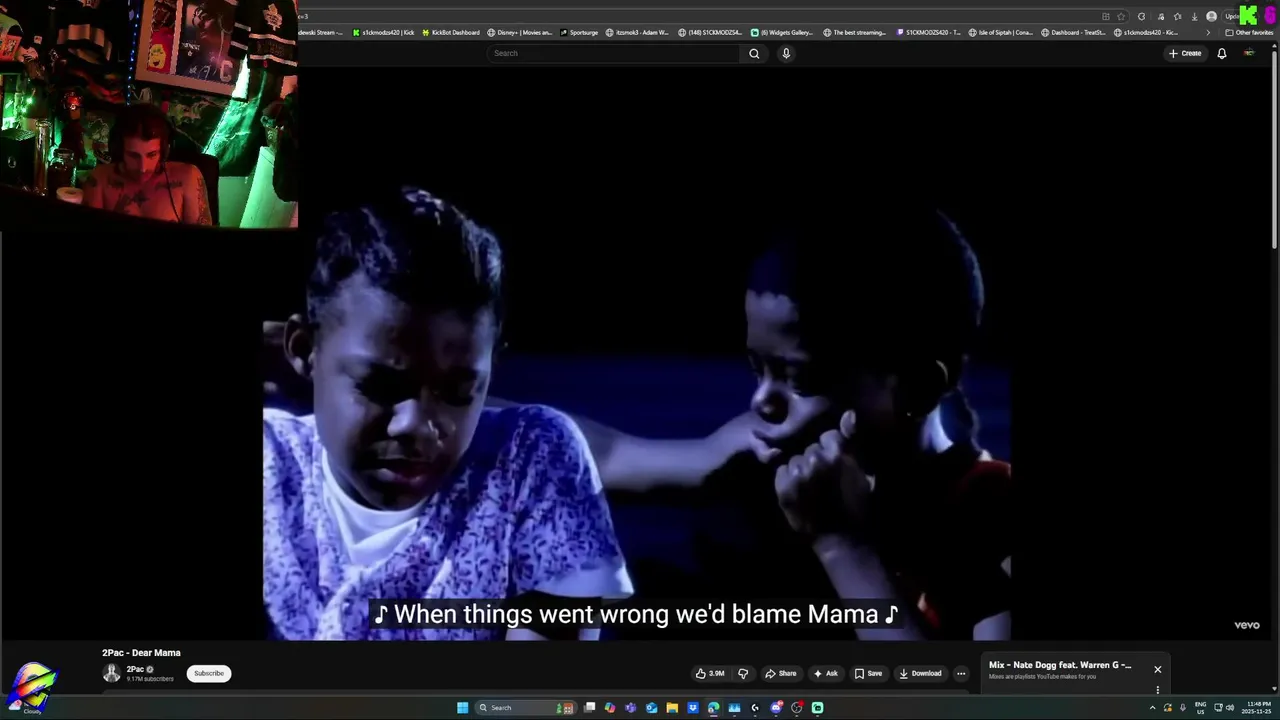The image size is (1280, 720).
Task: Open the Isle of Siptah bookmark
Action: [1001, 32]
